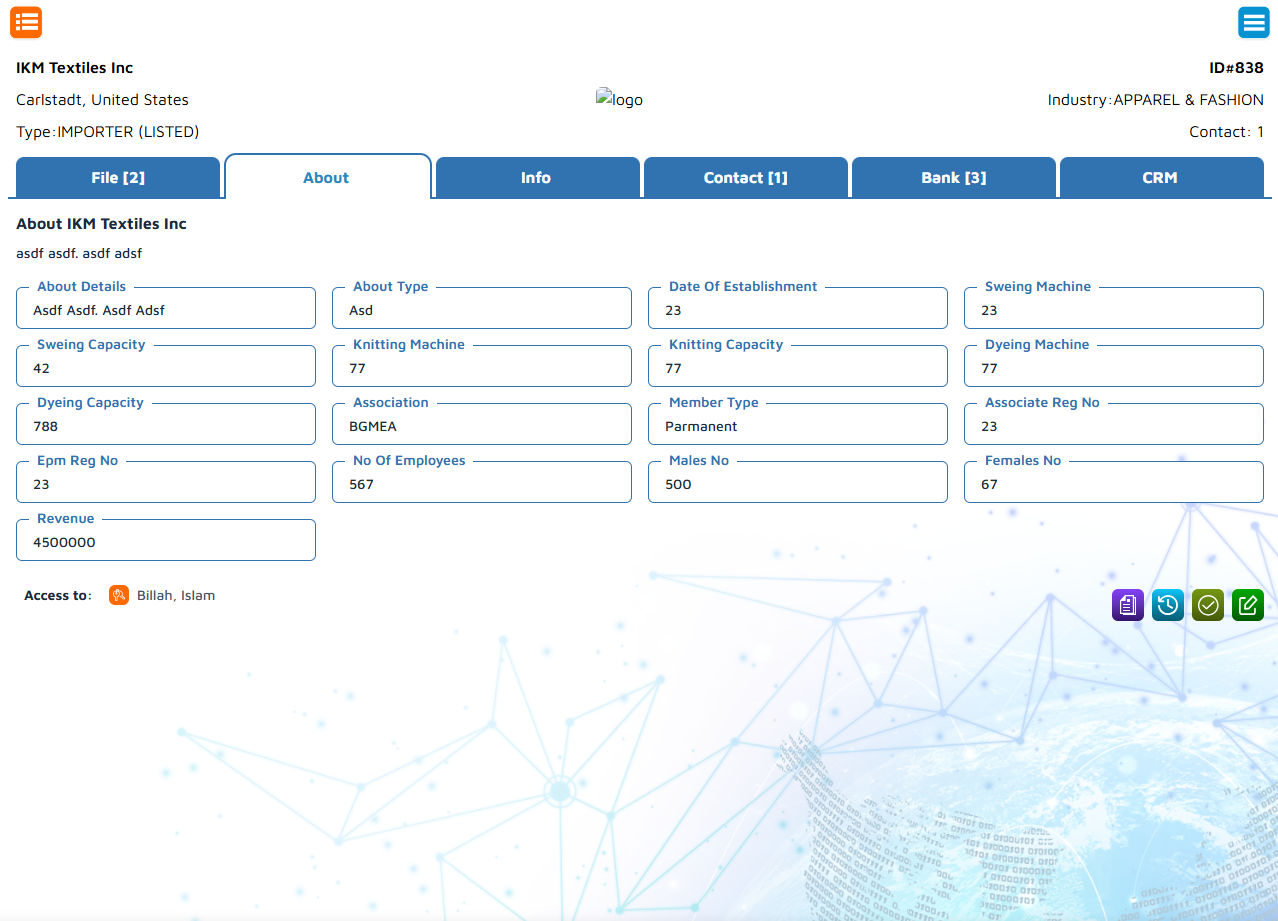Click the Industry:APPAREL & FASHION text
This screenshot has height=921, width=1278.
click(1156, 100)
